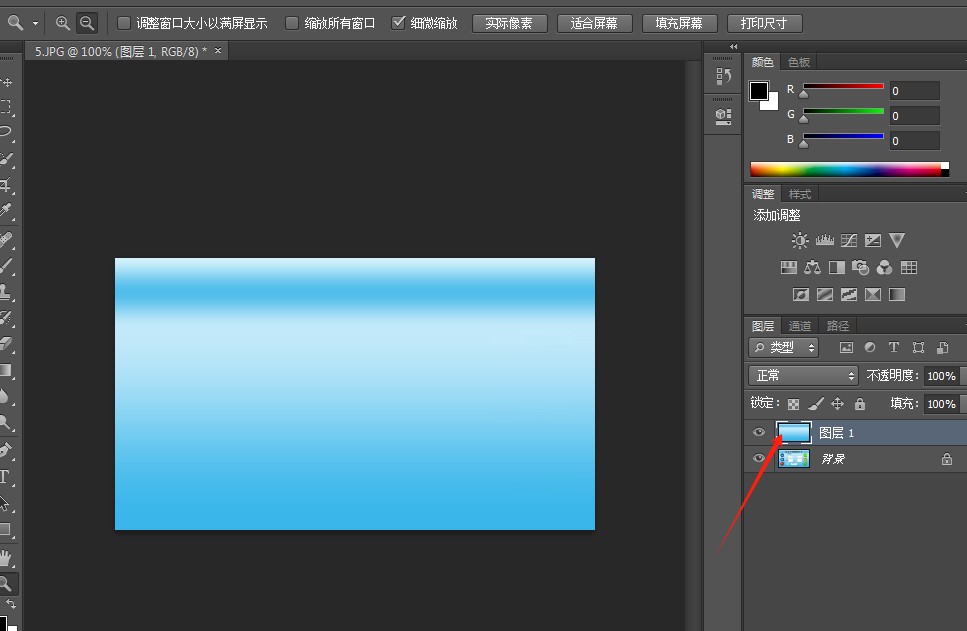Select the Eraser tool

coord(6,343)
